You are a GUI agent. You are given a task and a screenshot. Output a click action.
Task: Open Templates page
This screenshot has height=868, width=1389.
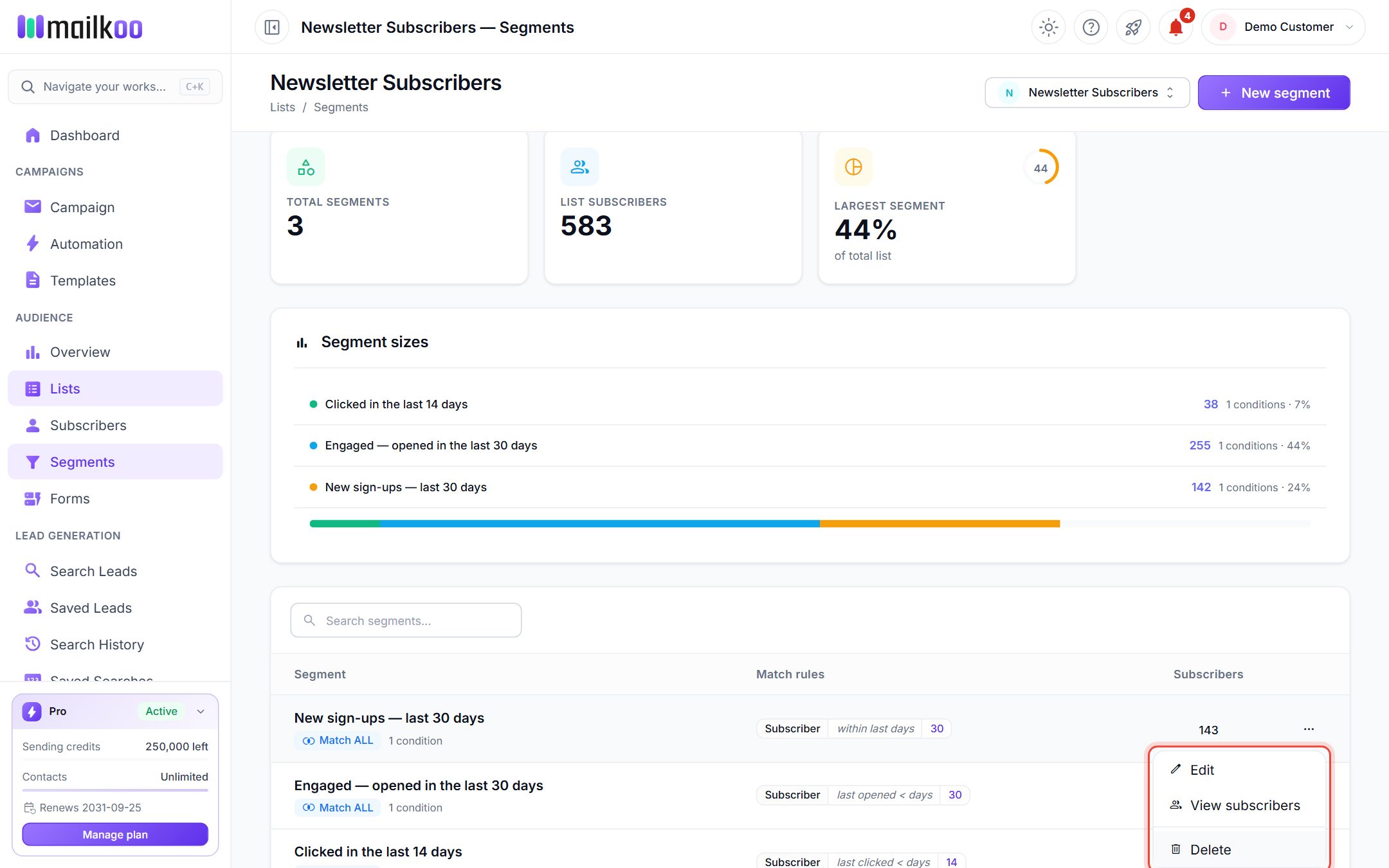(115, 280)
